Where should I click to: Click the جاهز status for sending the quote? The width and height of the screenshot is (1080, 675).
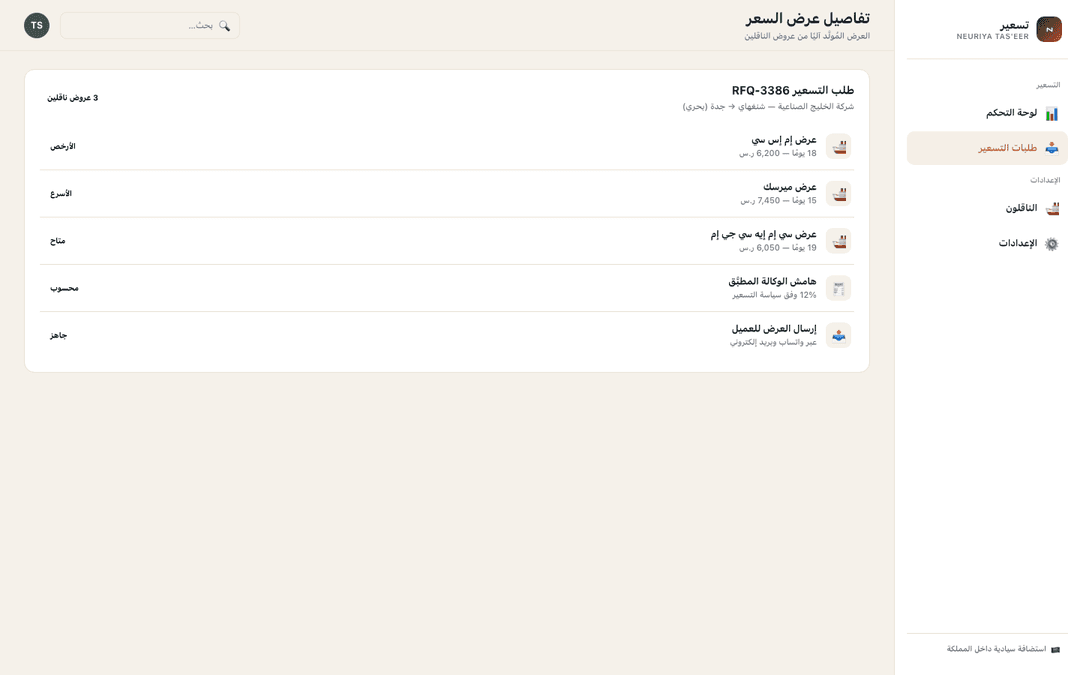pyautogui.click(x=59, y=335)
